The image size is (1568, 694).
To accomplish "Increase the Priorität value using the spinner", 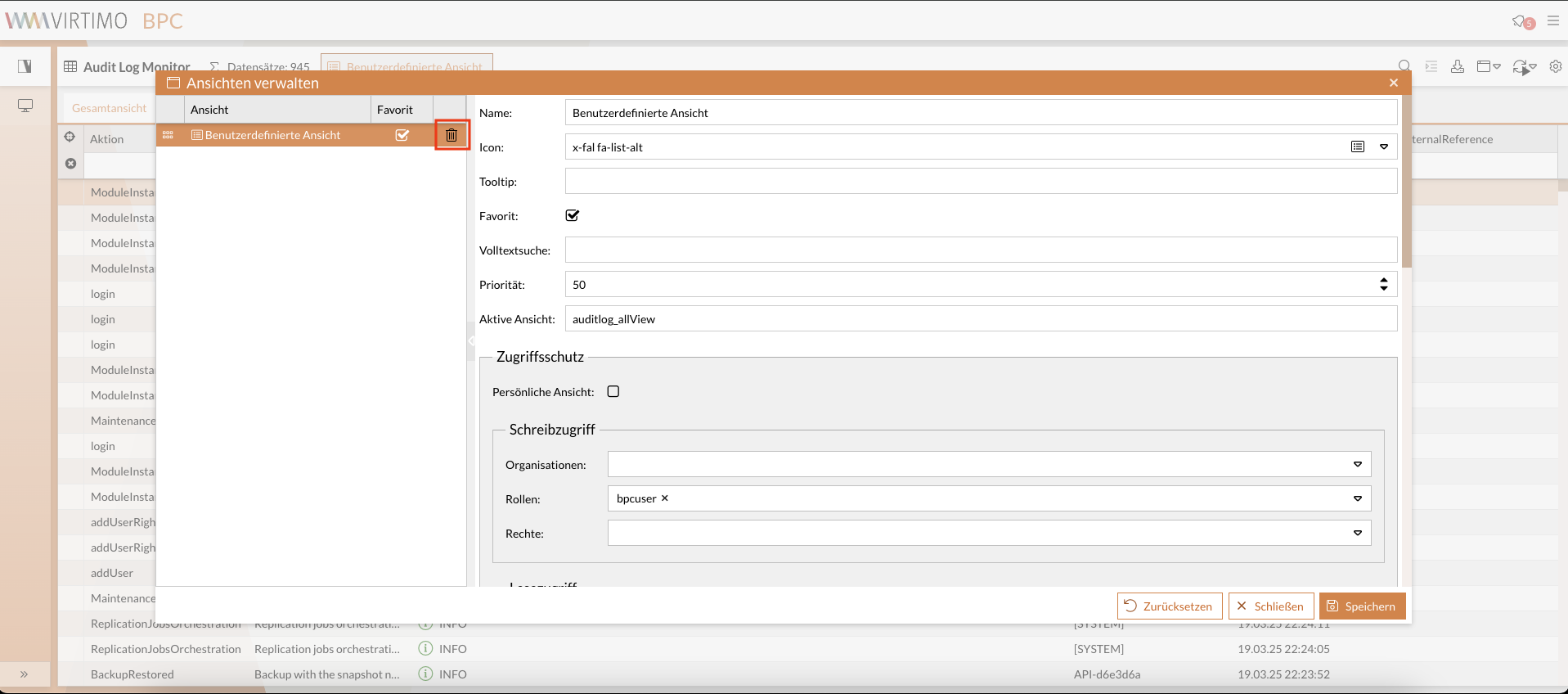I will click(1384, 280).
